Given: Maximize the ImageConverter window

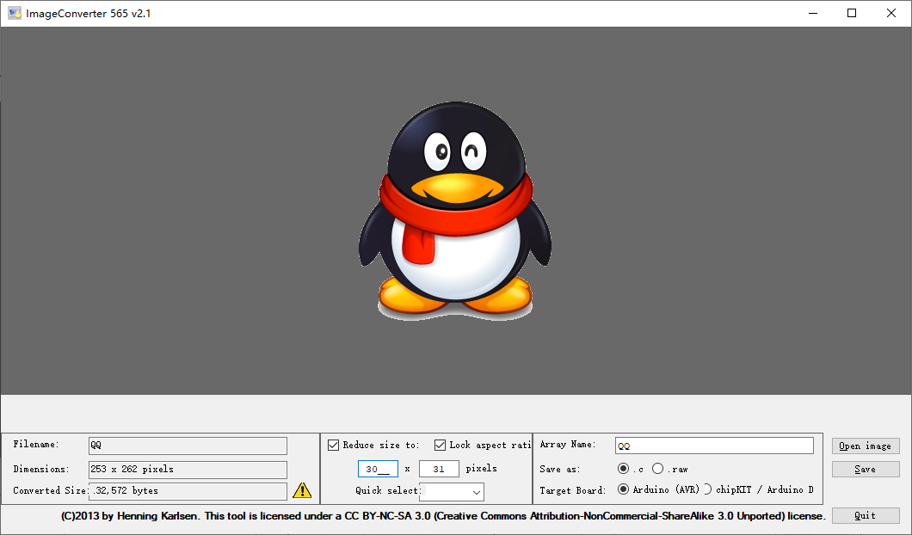Looking at the screenshot, I should (x=852, y=13).
